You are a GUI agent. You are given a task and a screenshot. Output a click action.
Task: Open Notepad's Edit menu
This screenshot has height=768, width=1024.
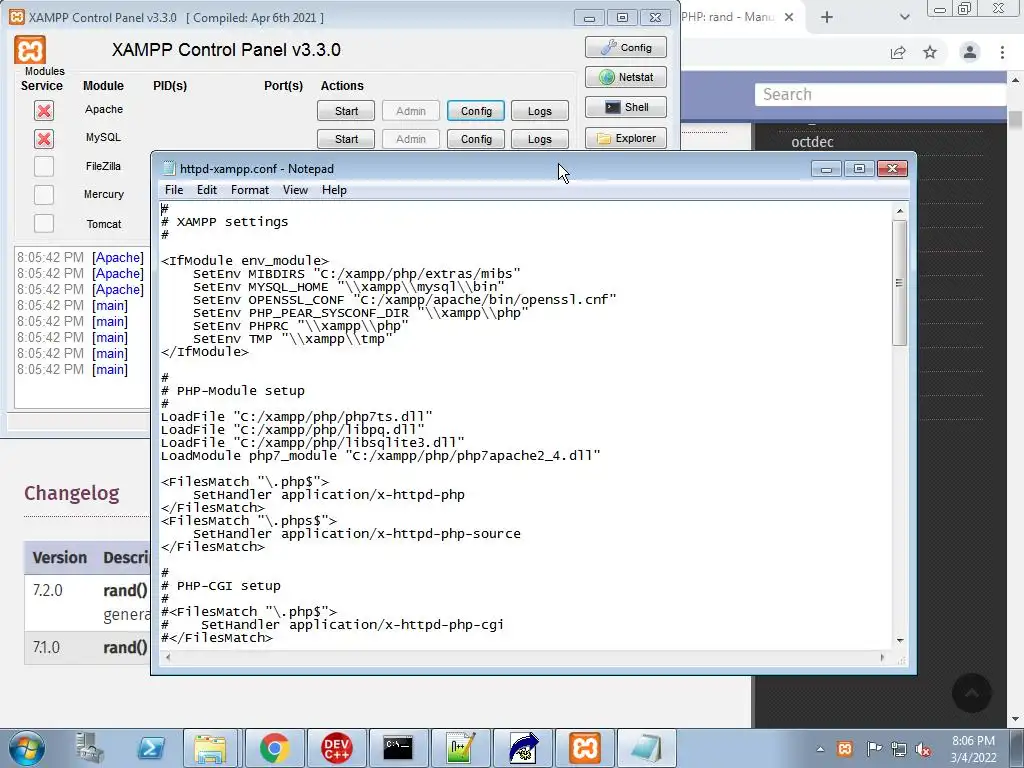[206, 190]
